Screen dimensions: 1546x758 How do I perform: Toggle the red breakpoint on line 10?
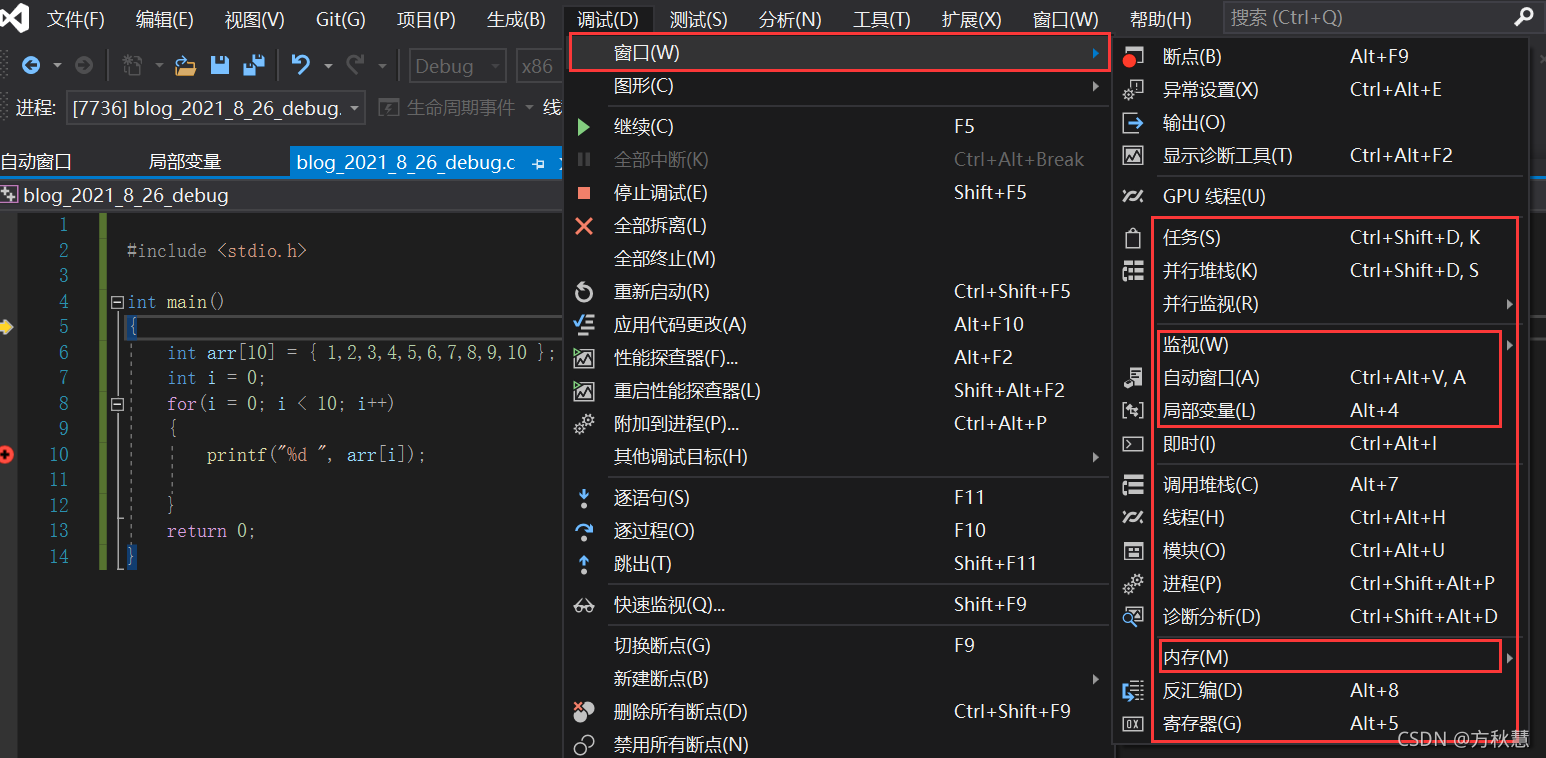point(6,455)
